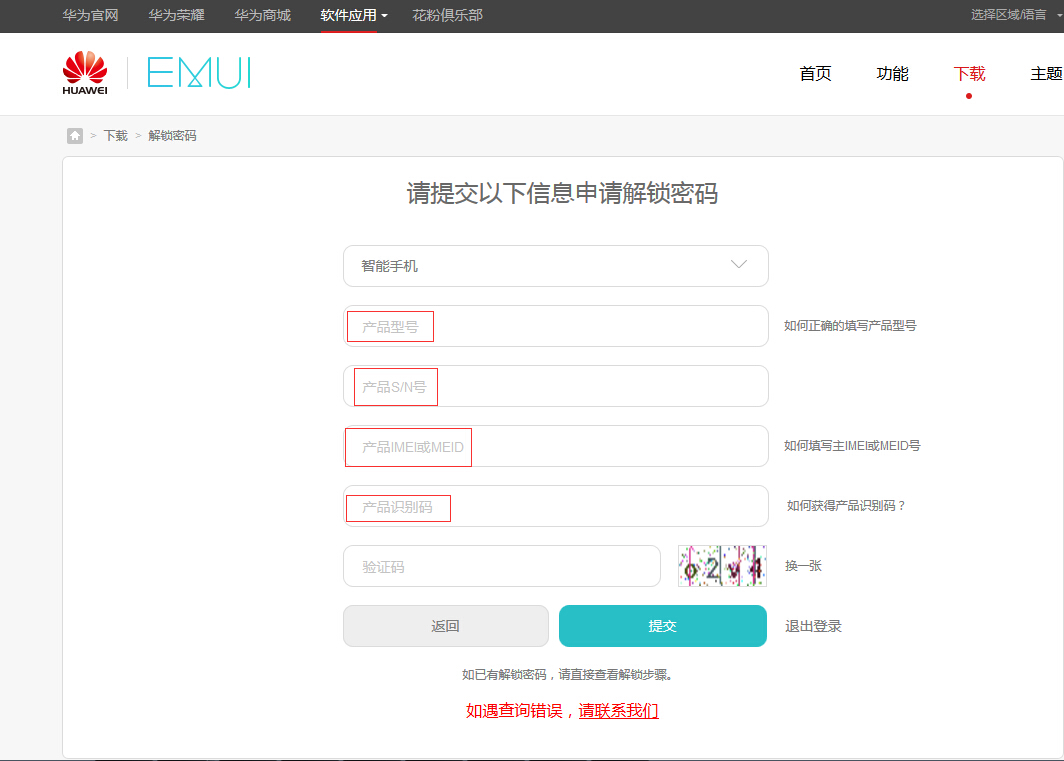Image resolution: width=1064 pixels, height=761 pixels.
Task: Open the 选择区域/语言 selector
Action: (1016, 15)
